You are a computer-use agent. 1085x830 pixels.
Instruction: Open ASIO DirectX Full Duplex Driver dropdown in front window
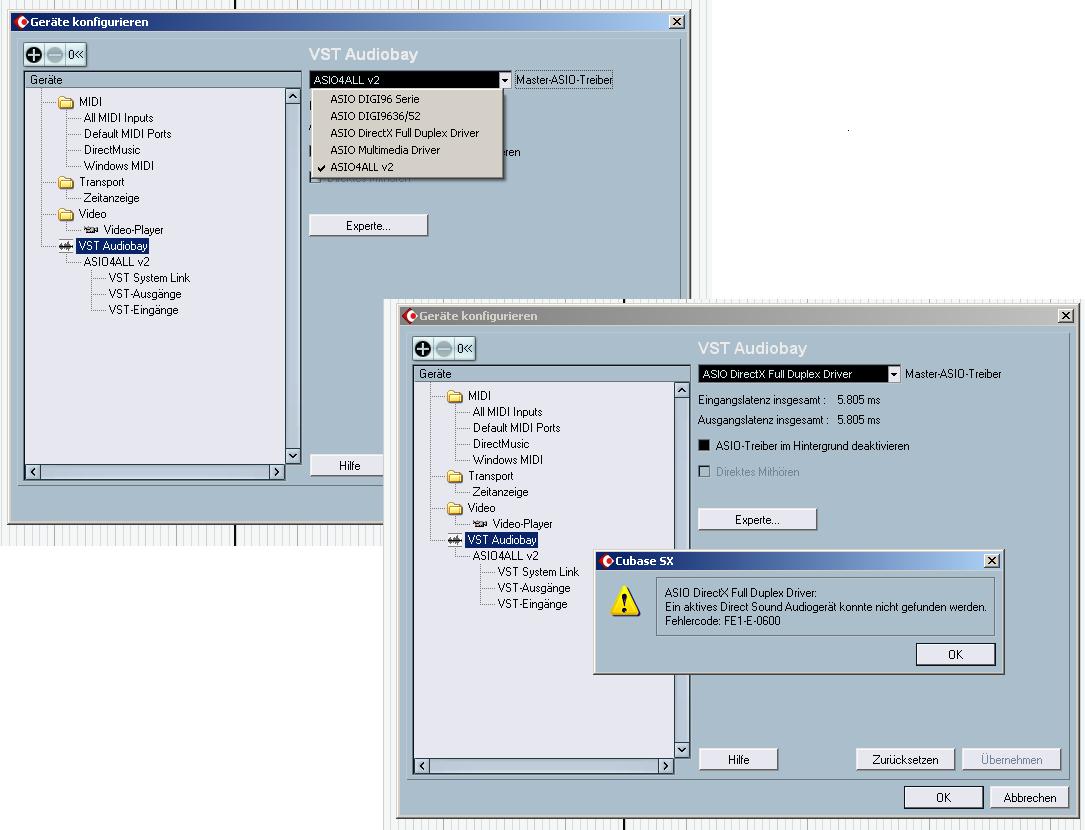(893, 375)
